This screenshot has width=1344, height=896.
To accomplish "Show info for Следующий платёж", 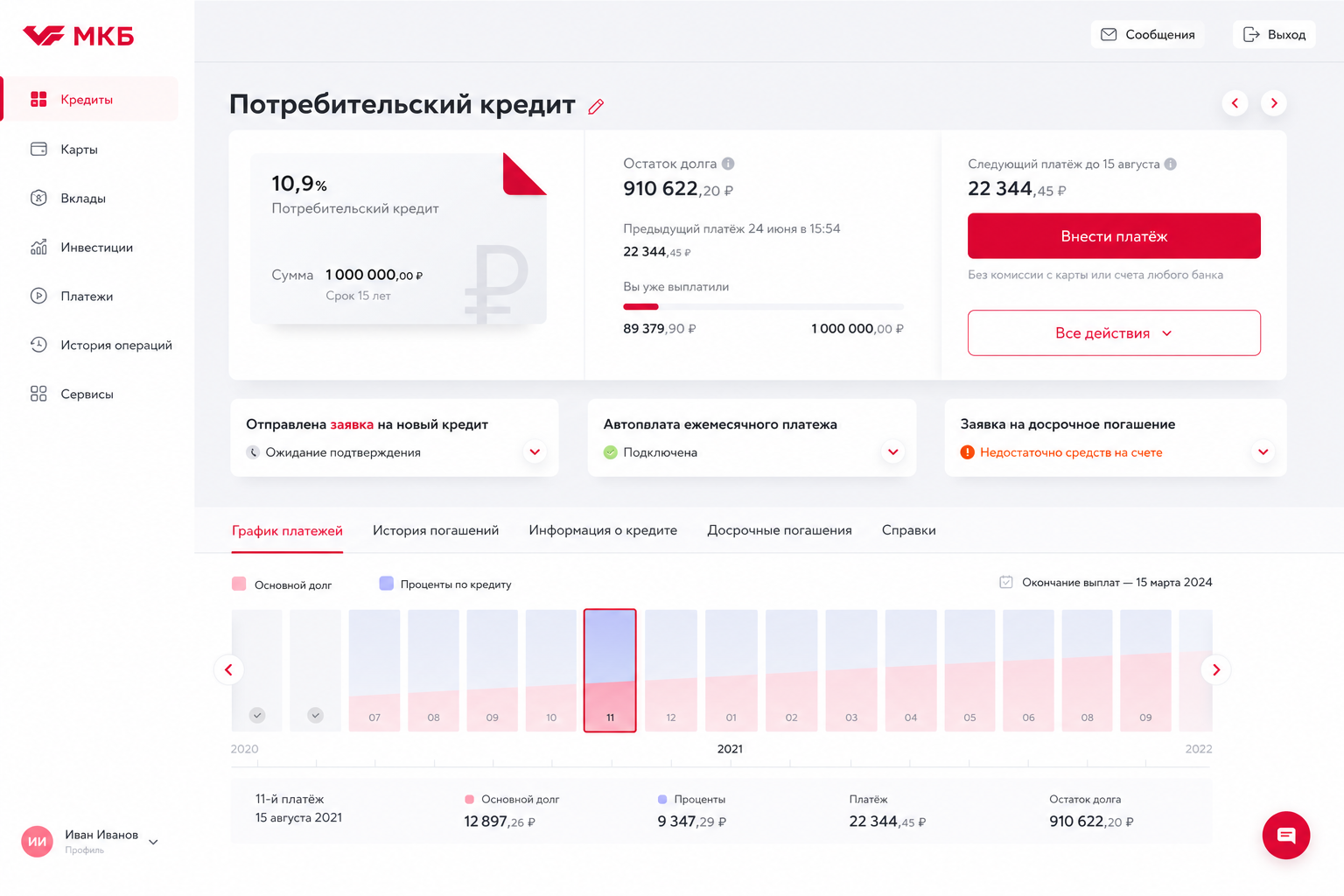I will click(1171, 164).
